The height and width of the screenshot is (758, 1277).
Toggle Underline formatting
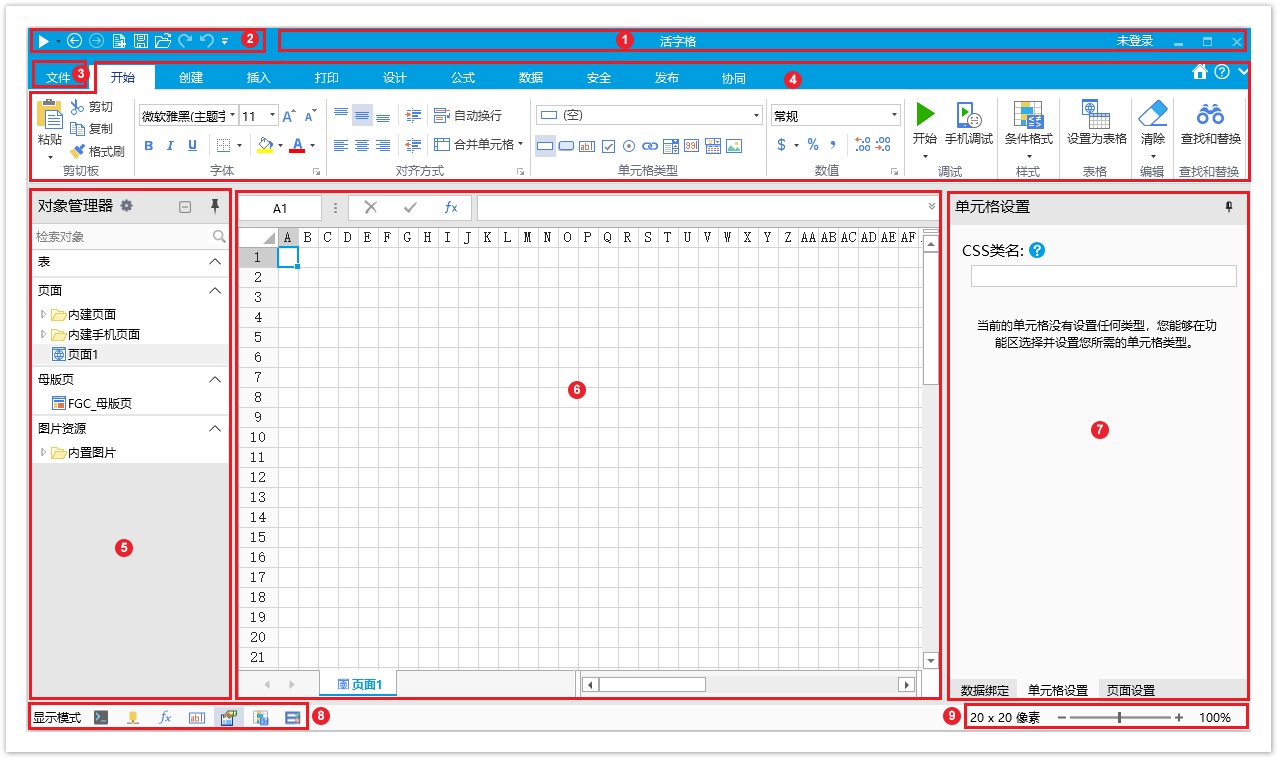click(x=192, y=145)
